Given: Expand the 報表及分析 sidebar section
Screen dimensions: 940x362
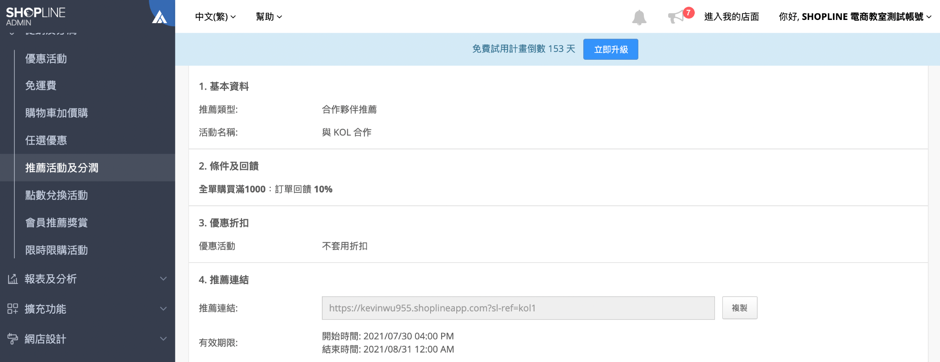Looking at the screenshot, I should (x=88, y=279).
